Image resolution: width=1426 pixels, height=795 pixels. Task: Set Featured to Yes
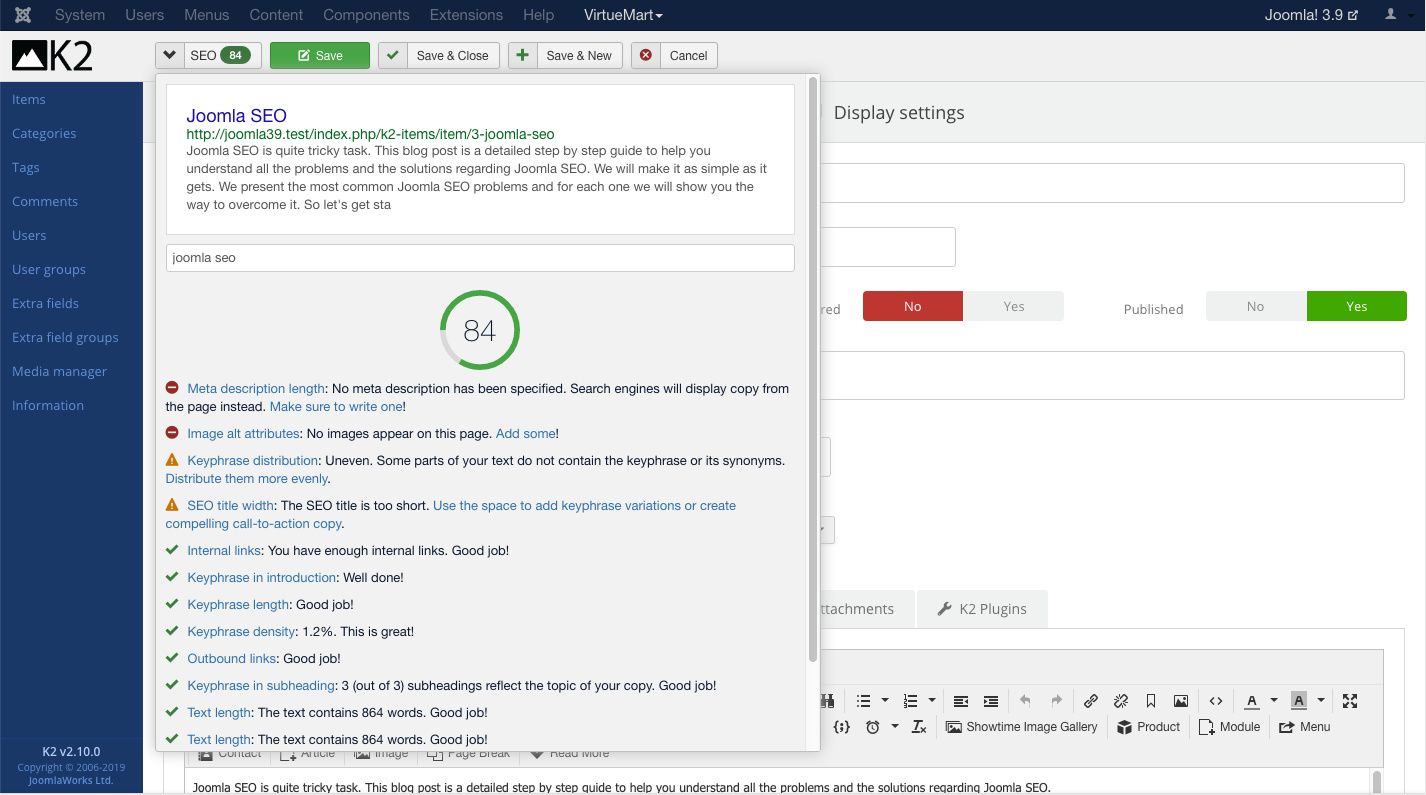coord(1014,306)
